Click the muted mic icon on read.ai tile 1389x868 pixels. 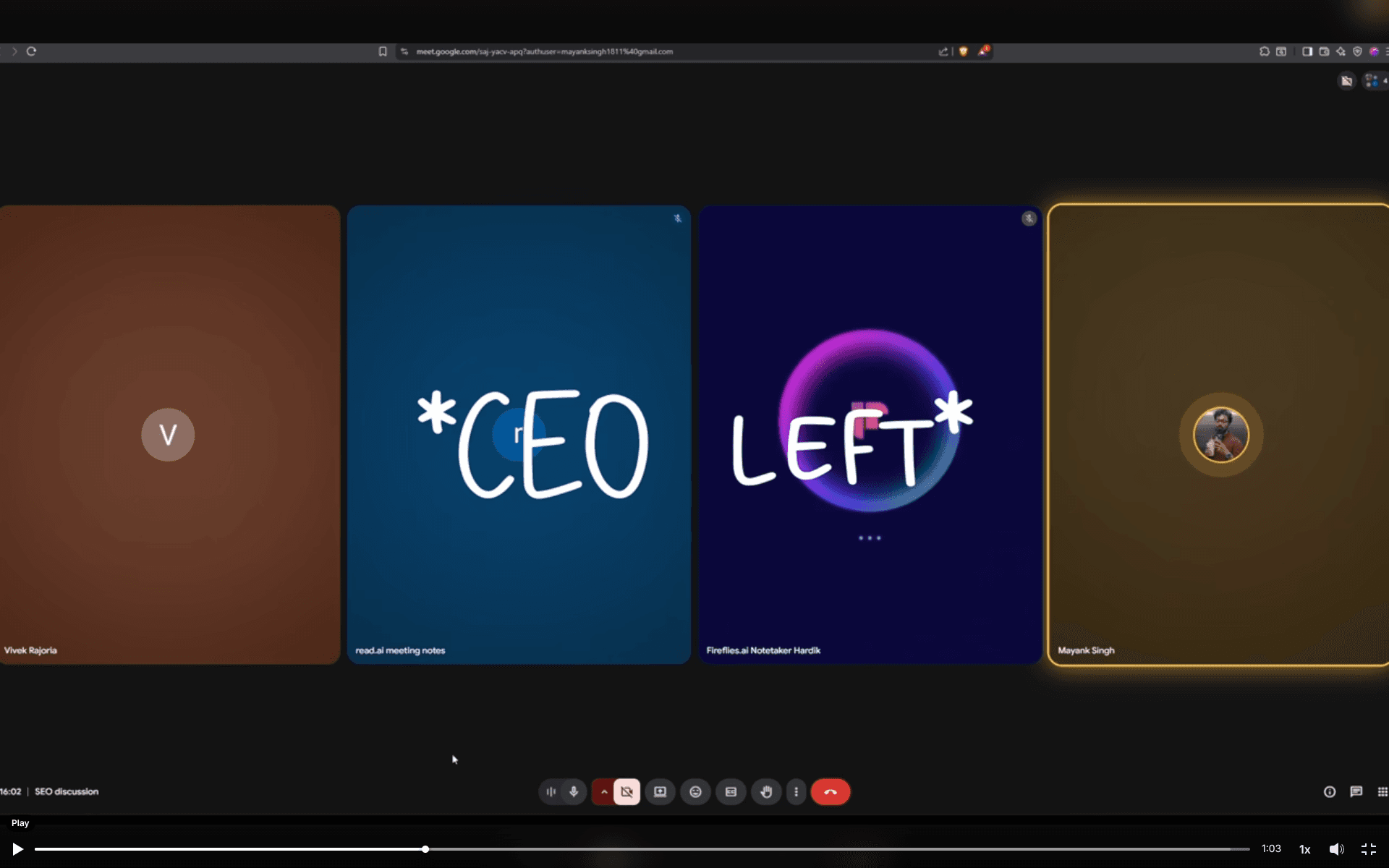(678, 218)
